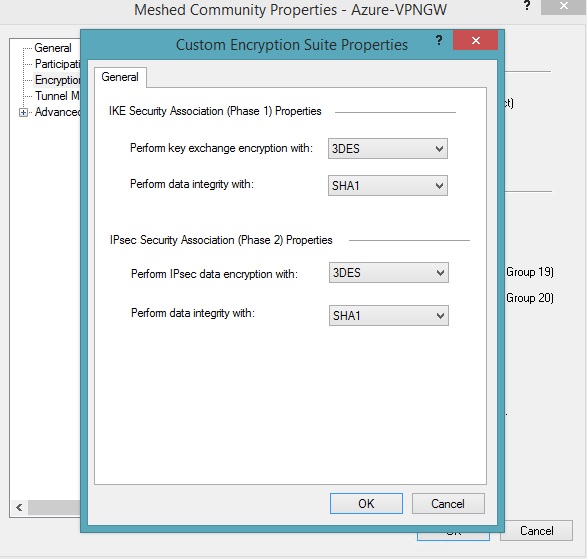Click OK in Custom Encryption Suite dialog
587x559 pixels.
pyautogui.click(x=366, y=504)
